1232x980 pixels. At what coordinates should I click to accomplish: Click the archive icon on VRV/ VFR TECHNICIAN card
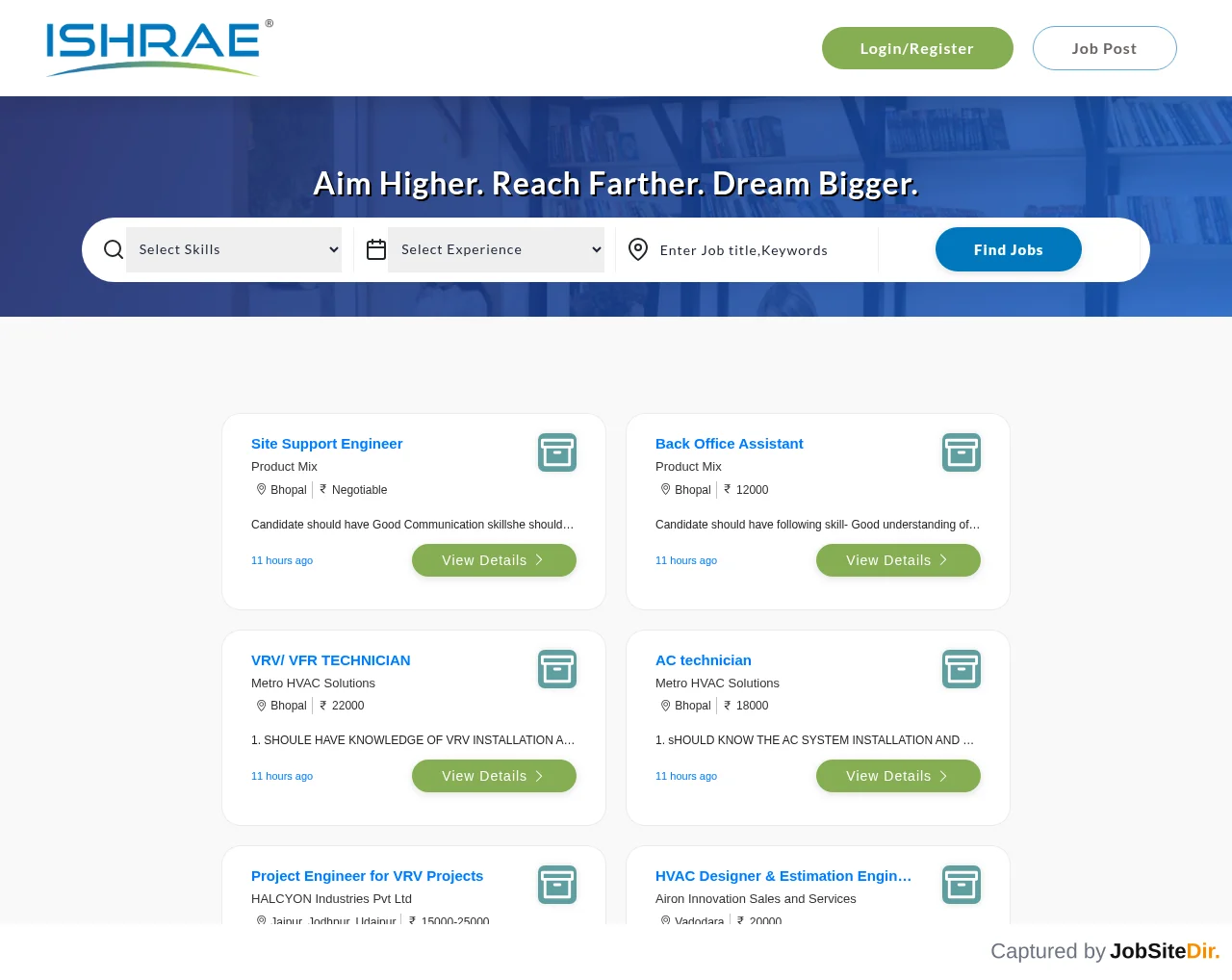(557, 669)
